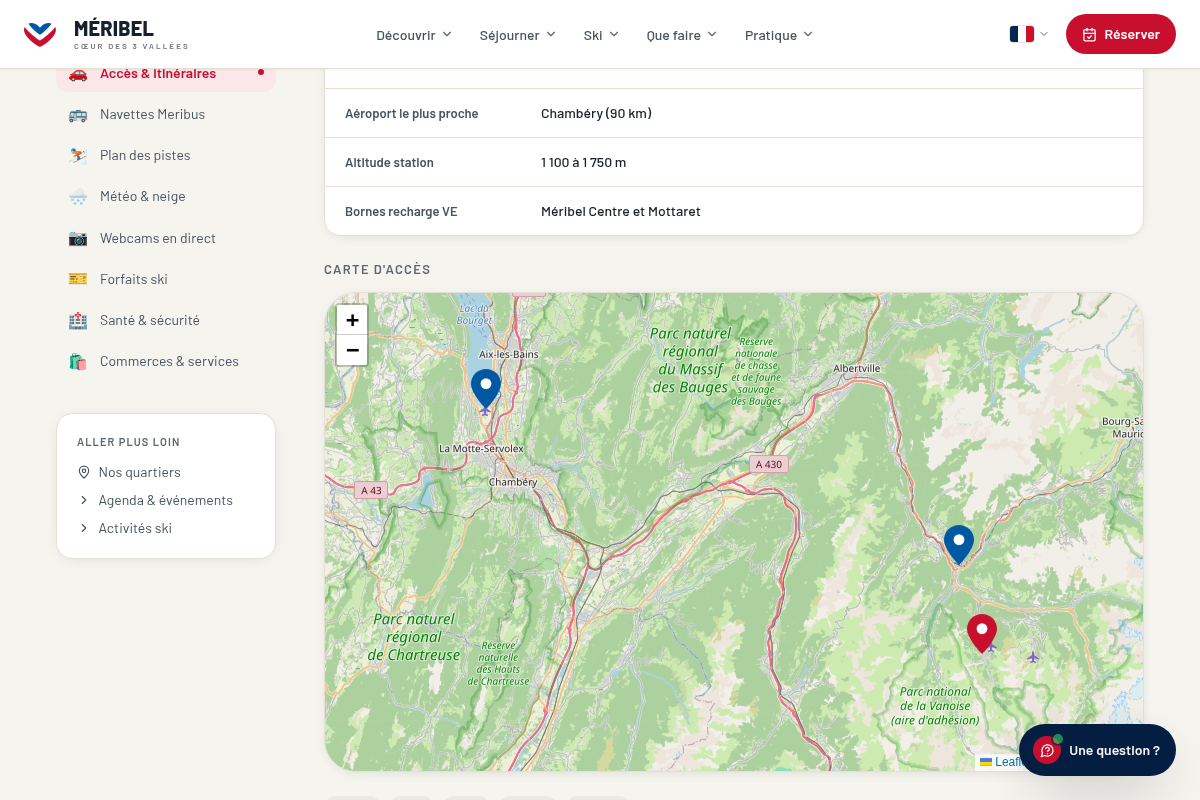Click Parc naturel régional de Chartreuse label
1200x800 pixels.
(414, 637)
